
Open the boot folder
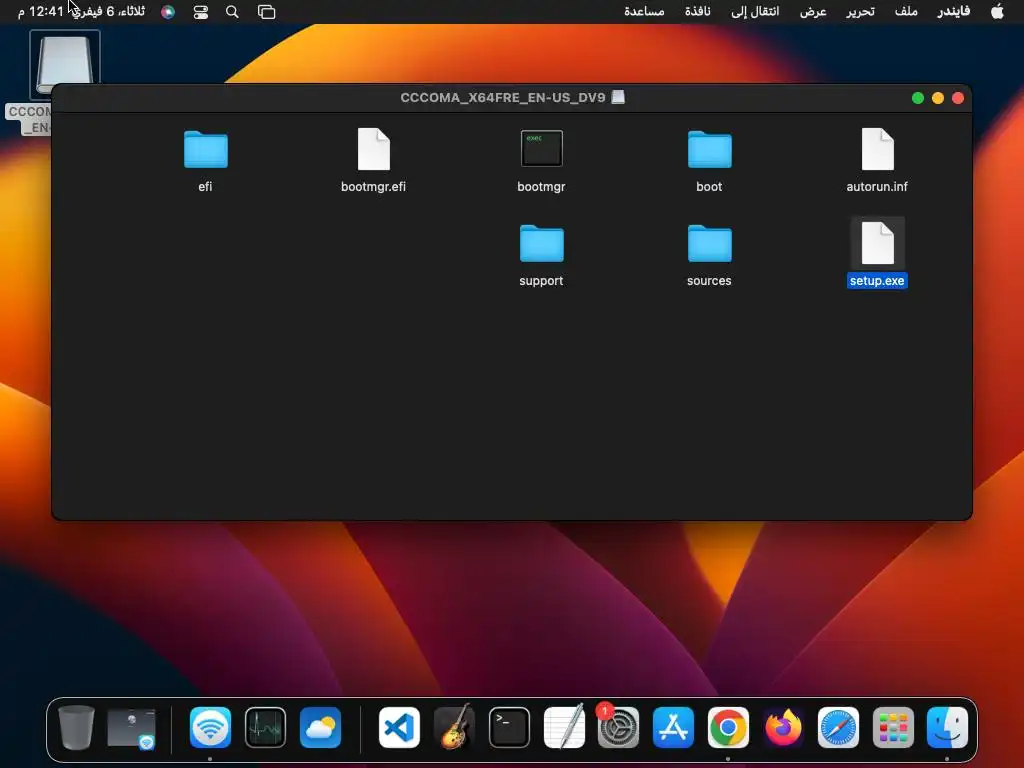[x=709, y=150]
